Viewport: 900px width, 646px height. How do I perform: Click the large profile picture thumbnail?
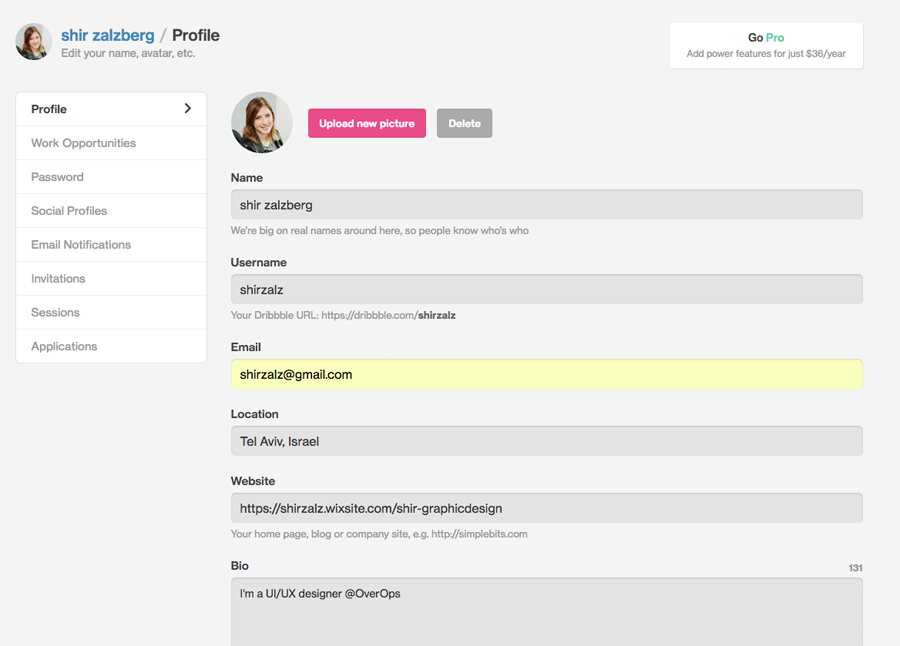[262, 123]
